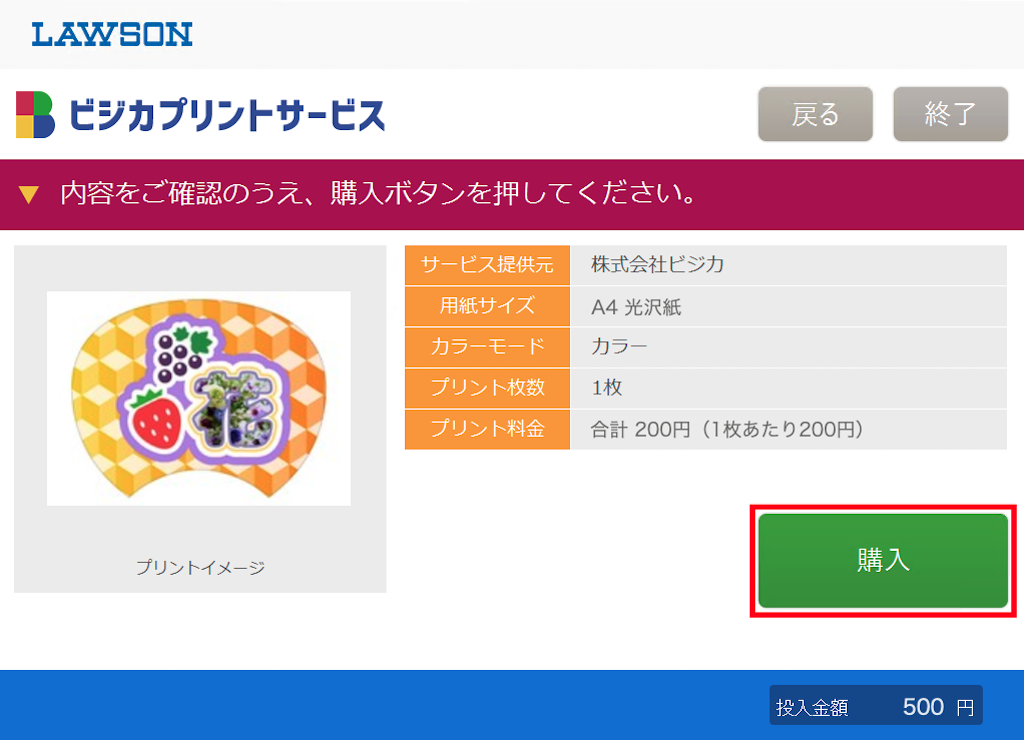Viewport: 1024px width, 740px height.
Task: Click the ビジカプリントサービス title text
Action: coord(227,115)
